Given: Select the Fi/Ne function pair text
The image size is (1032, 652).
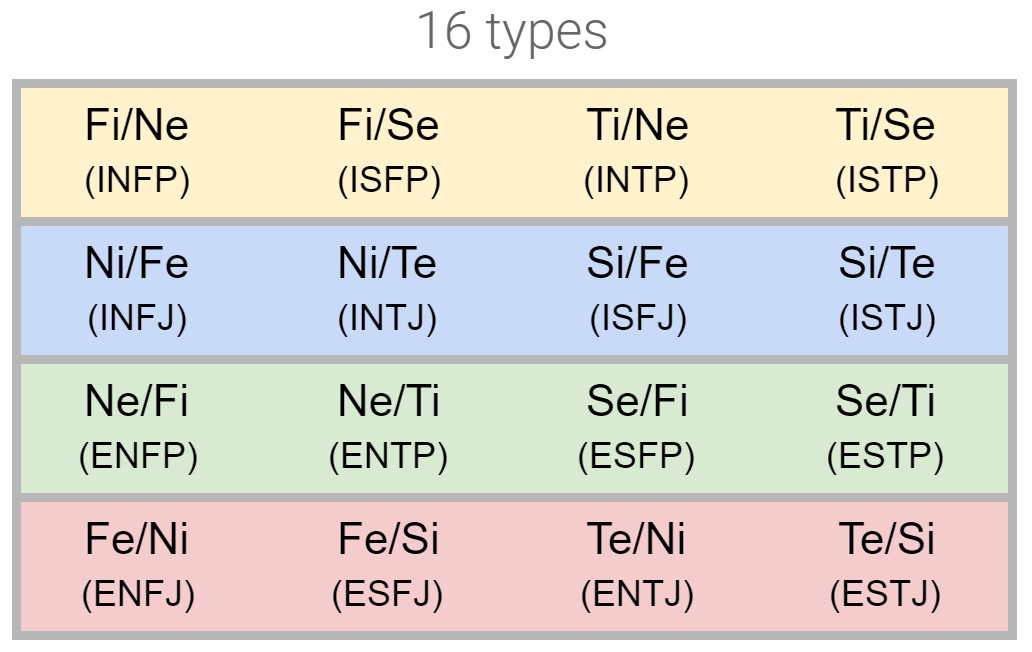Looking at the screenshot, I should coord(137,126).
